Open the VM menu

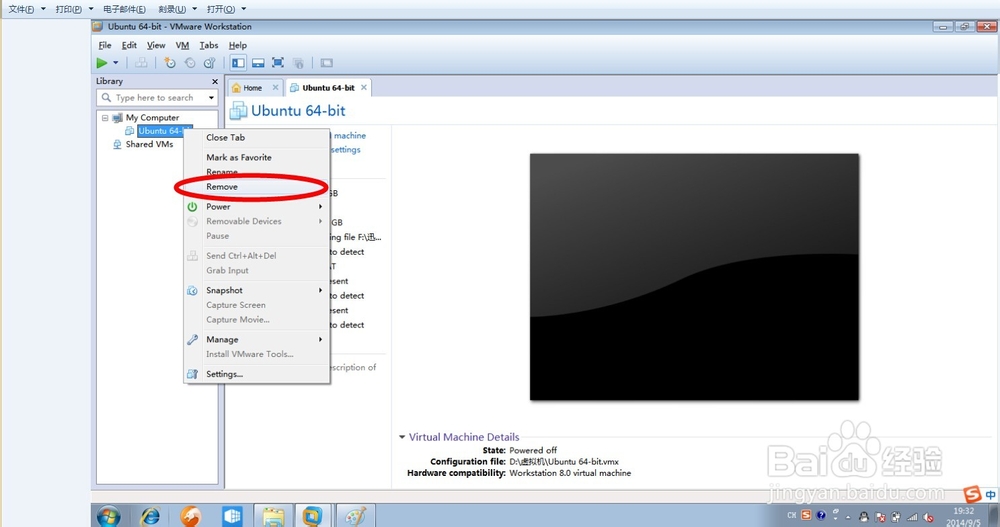coord(182,45)
